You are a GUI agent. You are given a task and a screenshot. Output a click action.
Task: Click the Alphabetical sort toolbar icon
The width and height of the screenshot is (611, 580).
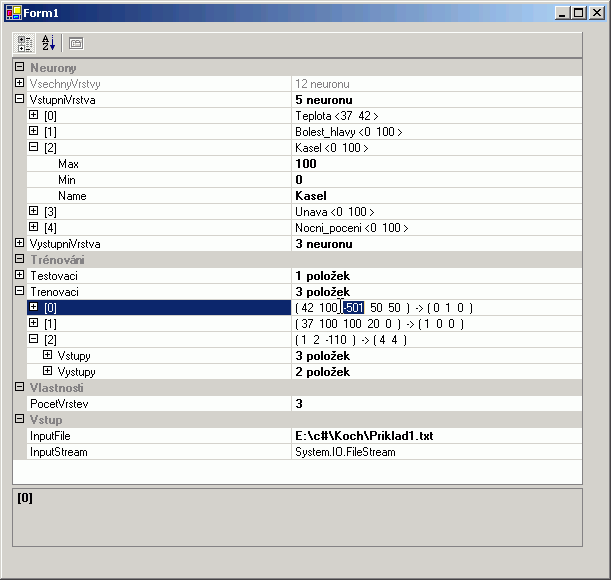pos(48,44)
